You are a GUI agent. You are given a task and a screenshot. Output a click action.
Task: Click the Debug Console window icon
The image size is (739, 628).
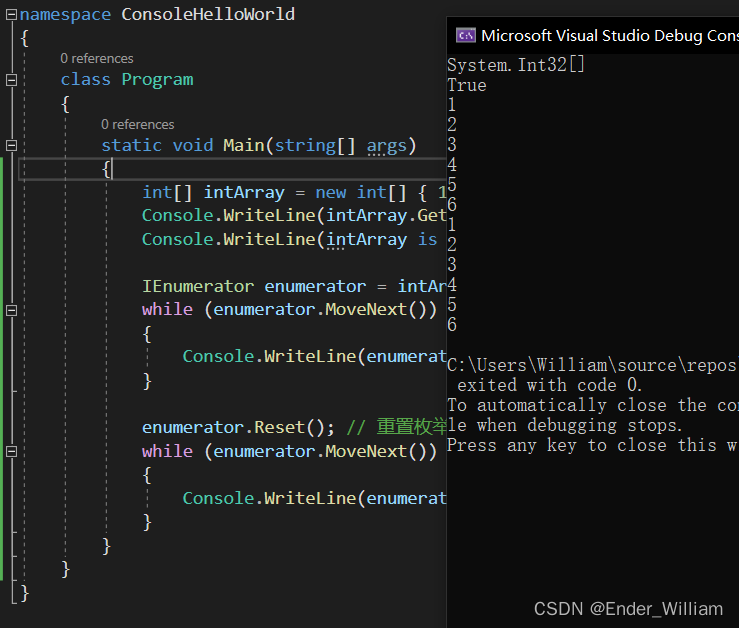click(465, 36)
